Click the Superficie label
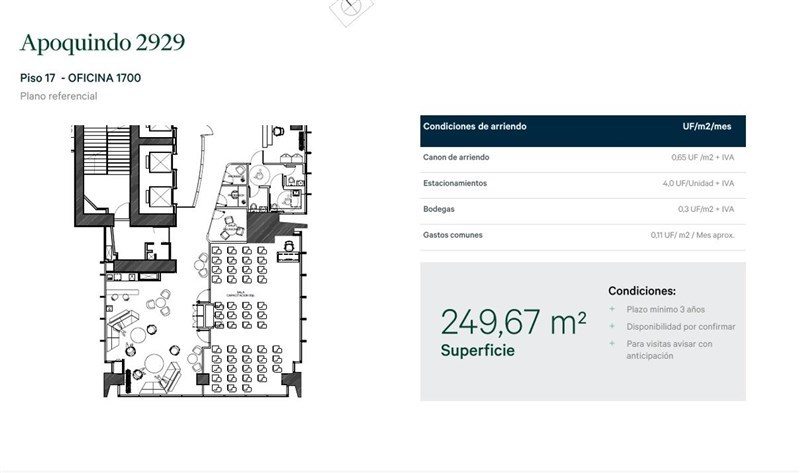Screen dimensions: 800x473 coord(478,351)
